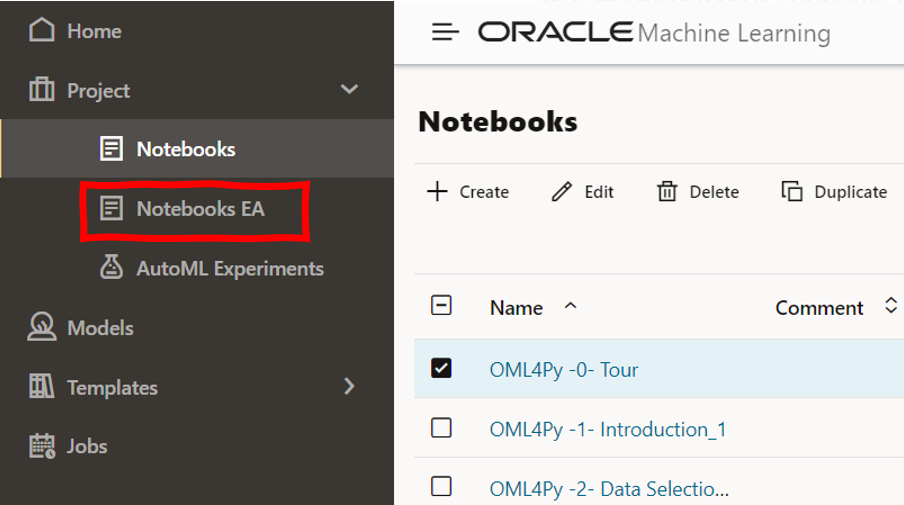Click the Project briefcase icon
This screenshot has height=505, width=904.
point(41,90)
